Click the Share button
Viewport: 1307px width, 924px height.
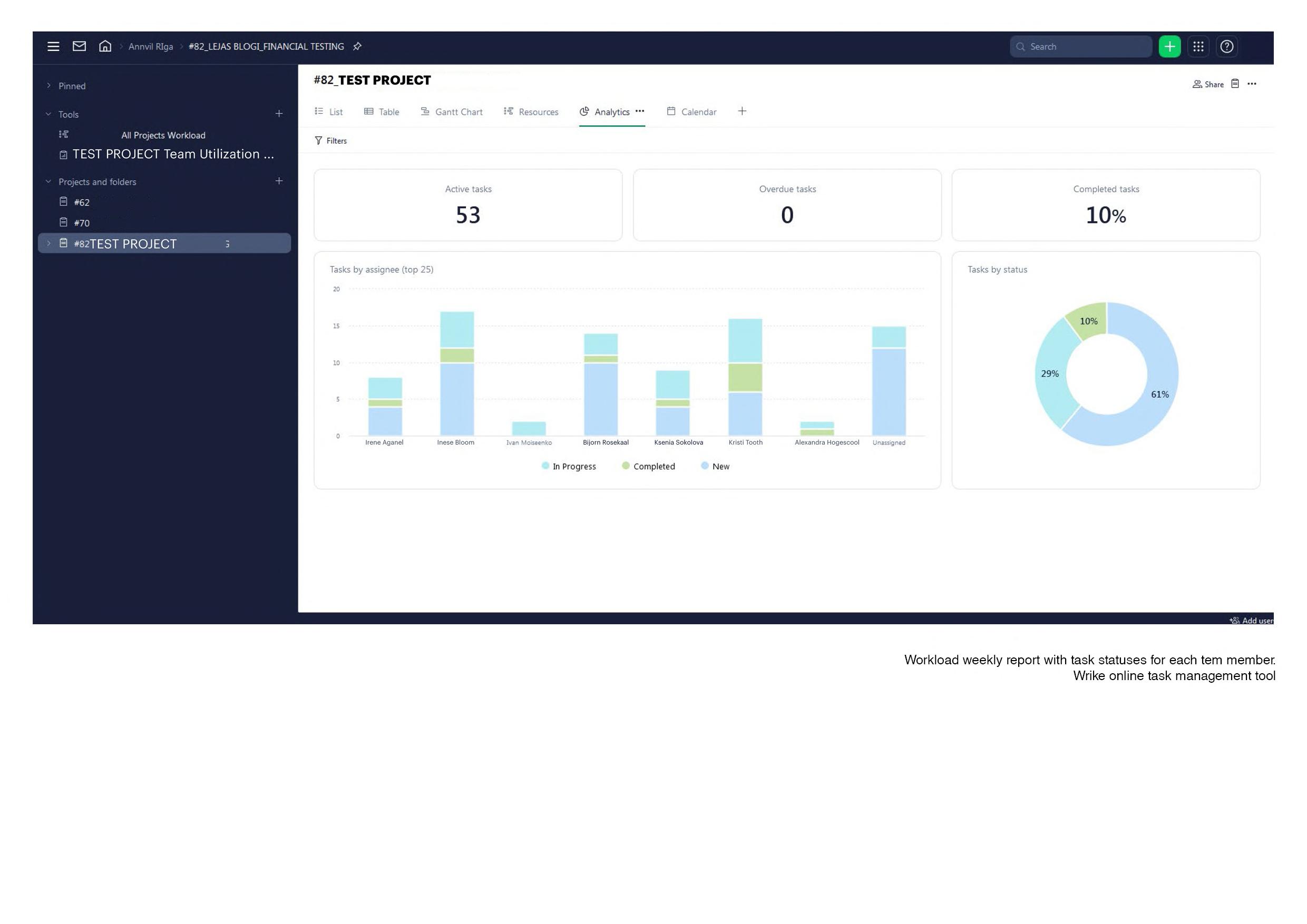pyautogui.click(x=1208, y=84)
